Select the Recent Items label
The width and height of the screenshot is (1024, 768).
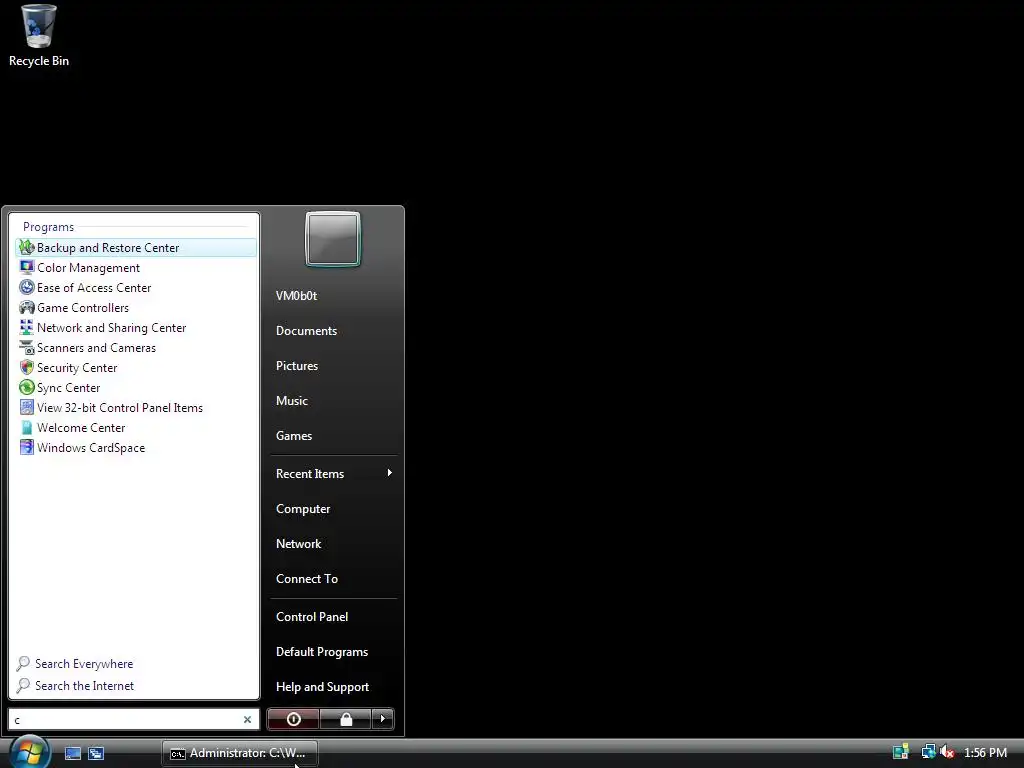pos(310,474)
